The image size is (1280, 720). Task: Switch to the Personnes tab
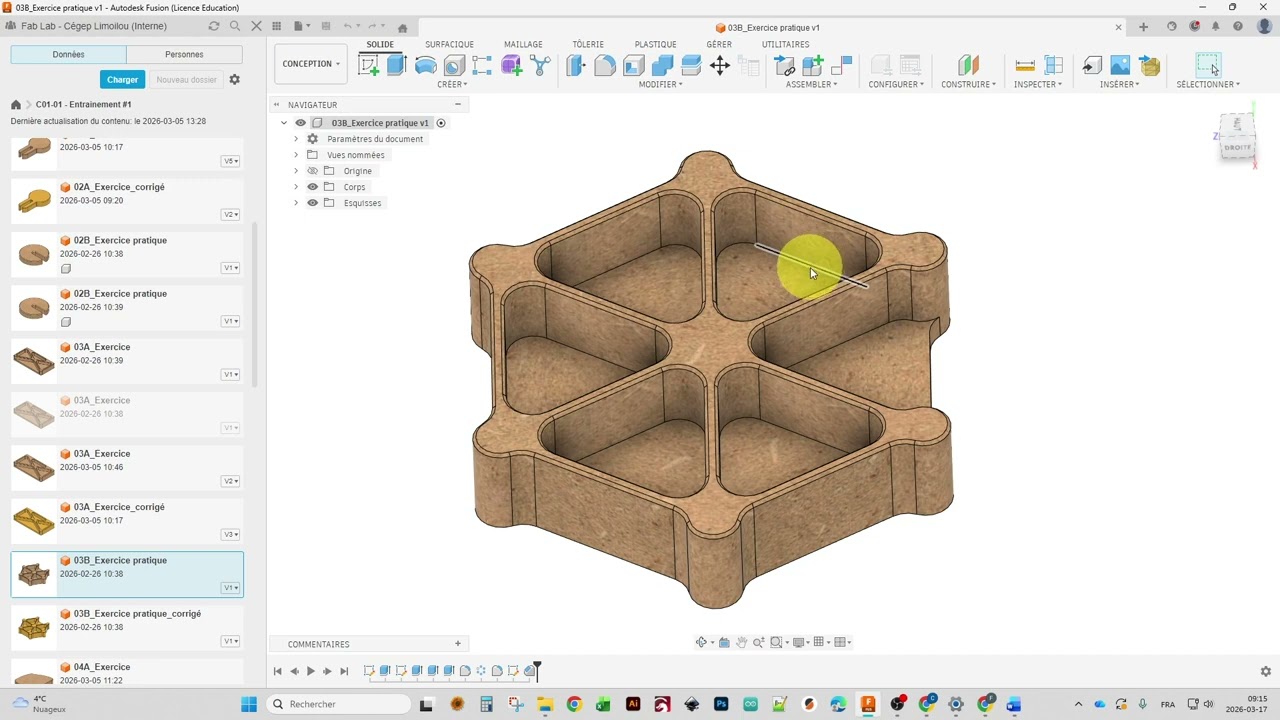point(184,54)
